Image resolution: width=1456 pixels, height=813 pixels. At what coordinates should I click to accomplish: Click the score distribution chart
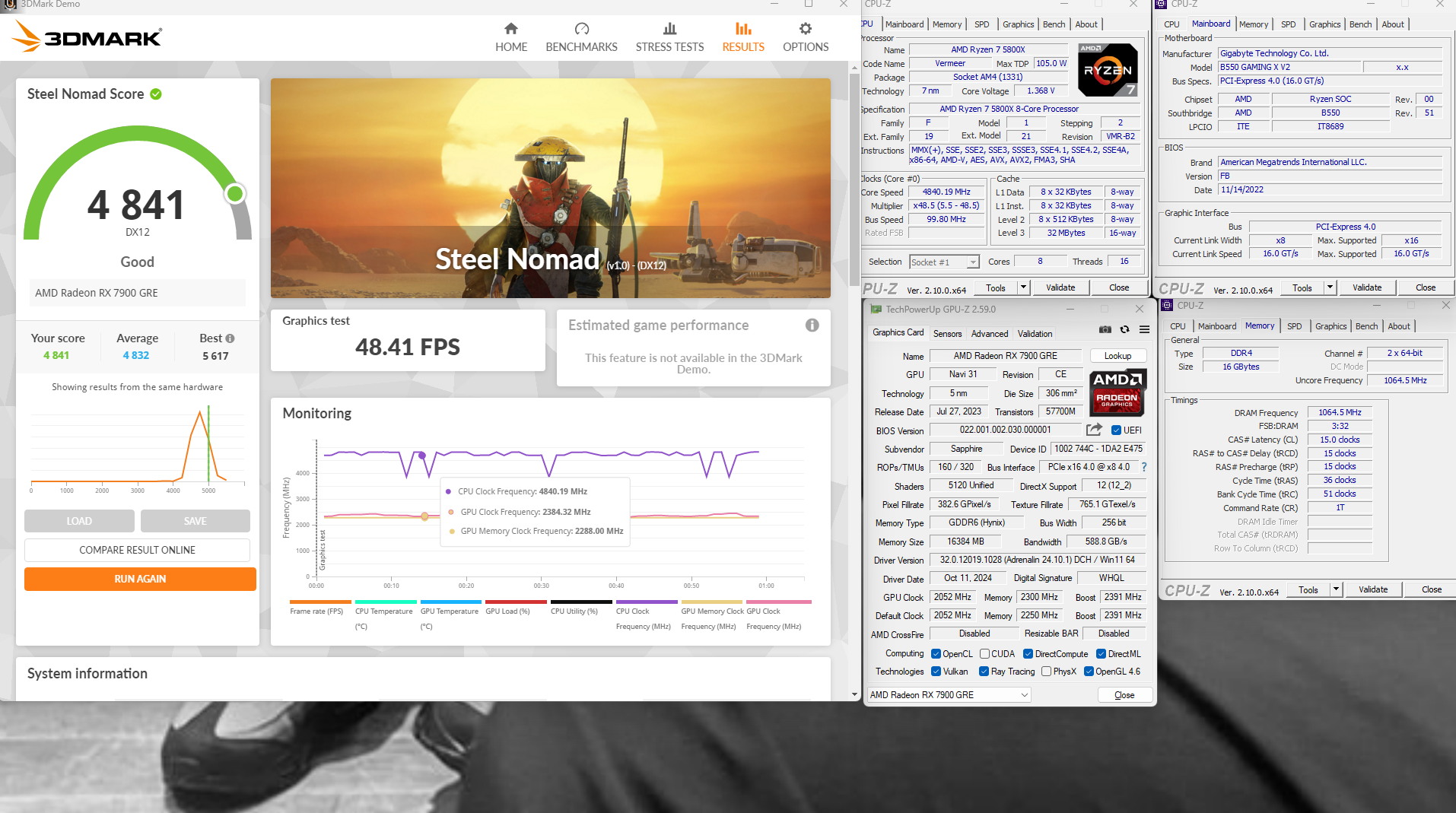[x=138, y=447]
